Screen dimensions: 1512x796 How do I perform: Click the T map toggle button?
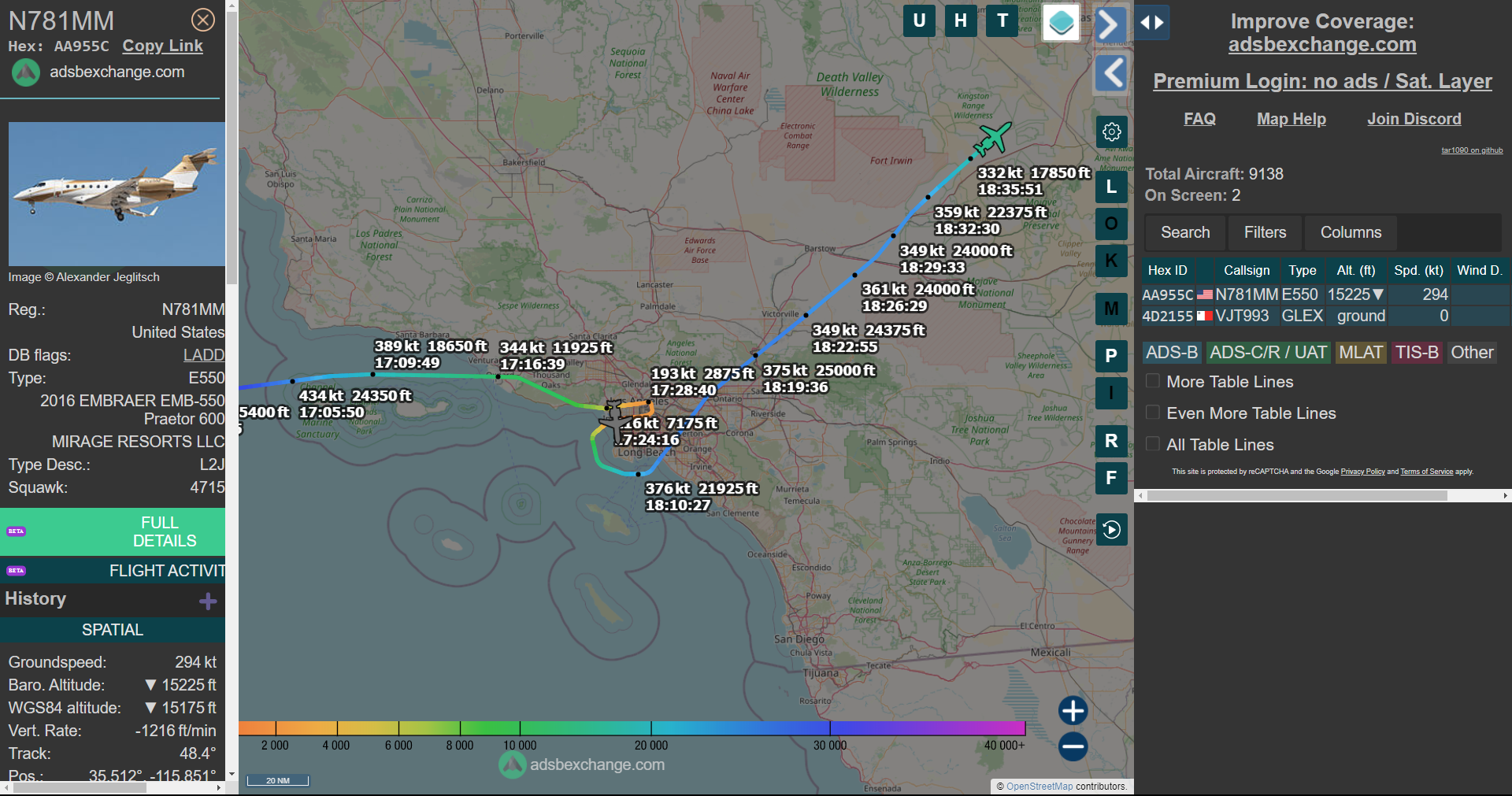tap(1002, 20)
